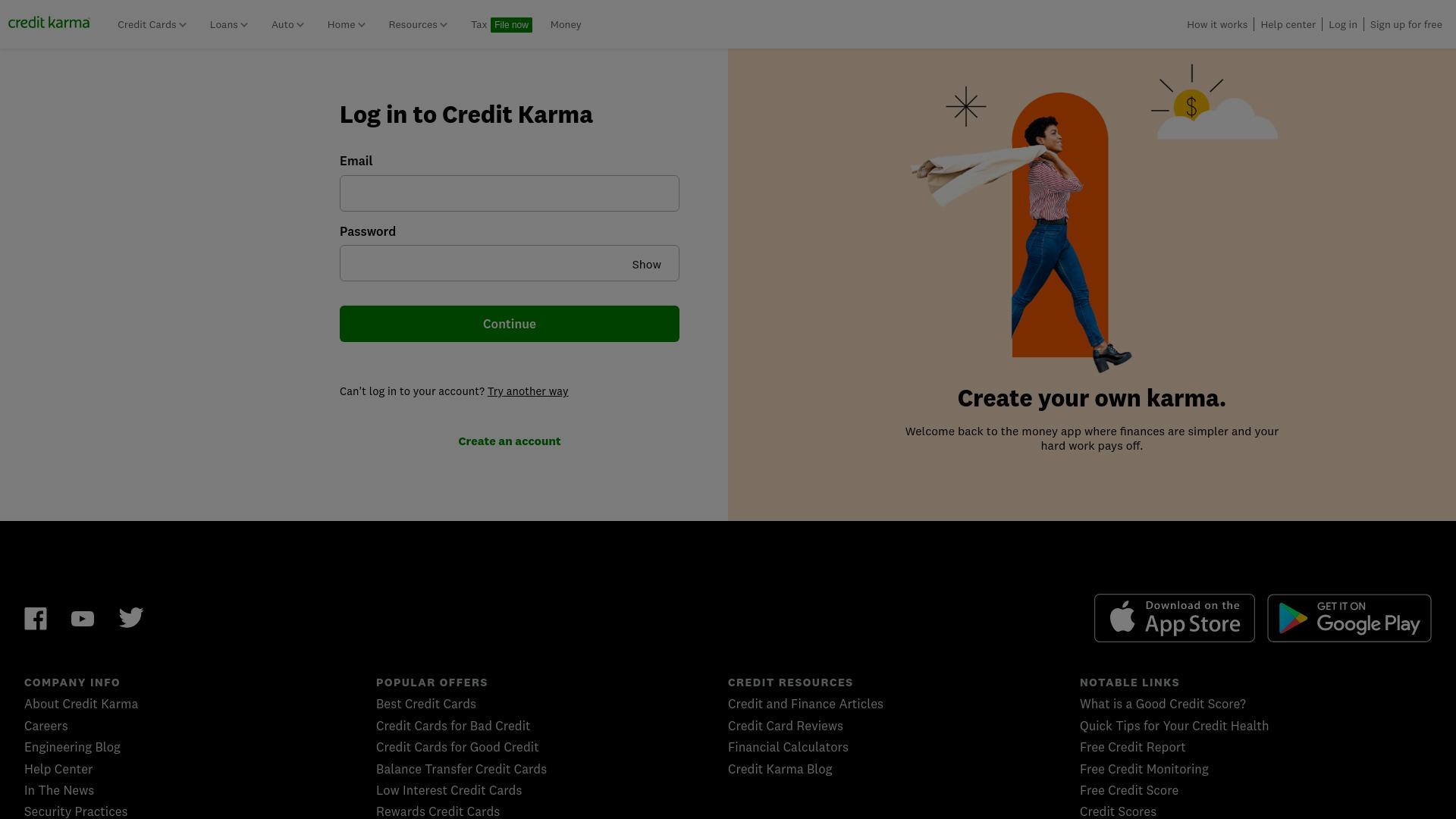The height and width of the screenshot is (819, 1456).
Task: Tap the Download on the App Store badge
Action: click(1174, 618)
